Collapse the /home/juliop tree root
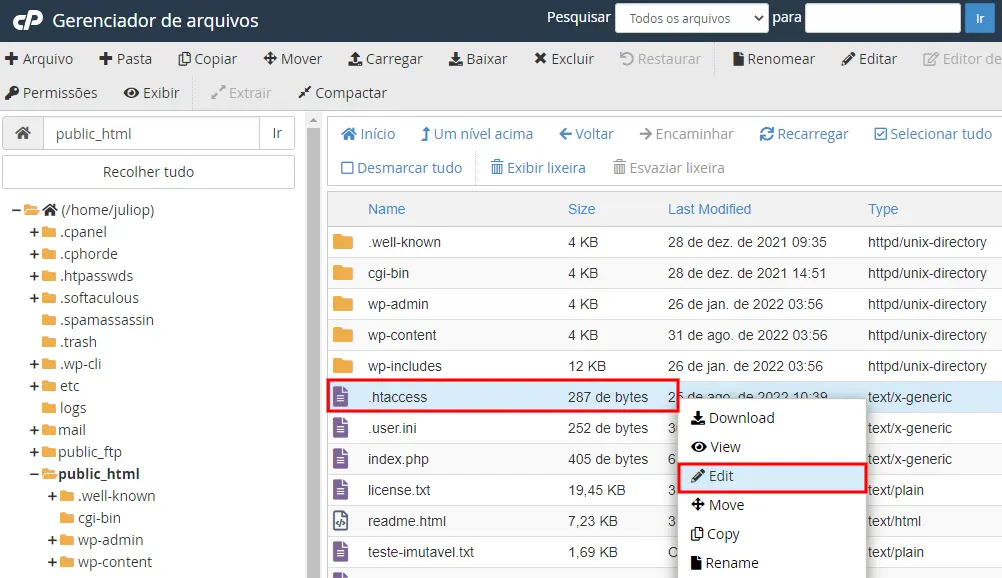1002x578 pixels. (x=16, y=210)
